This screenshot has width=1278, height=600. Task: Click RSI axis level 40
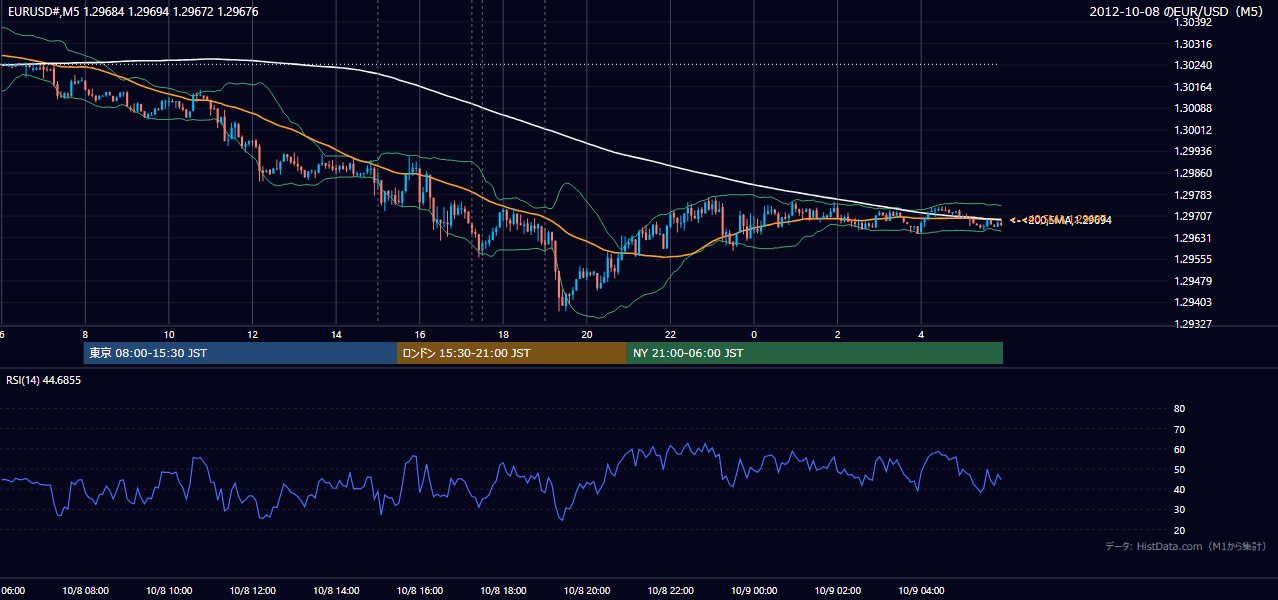(1179, 490)
